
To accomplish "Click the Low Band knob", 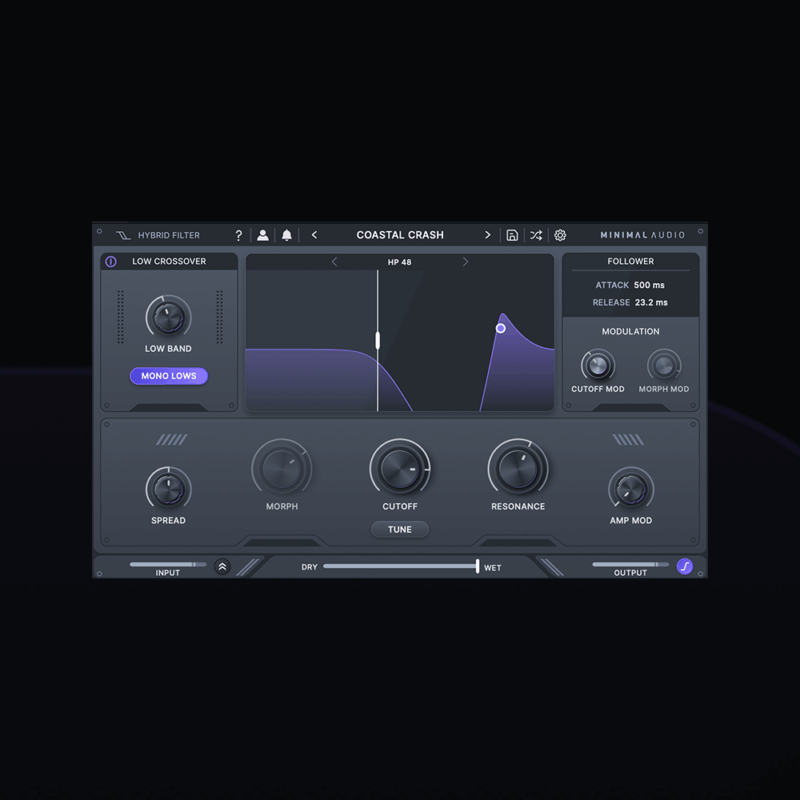I will (168, 317).
